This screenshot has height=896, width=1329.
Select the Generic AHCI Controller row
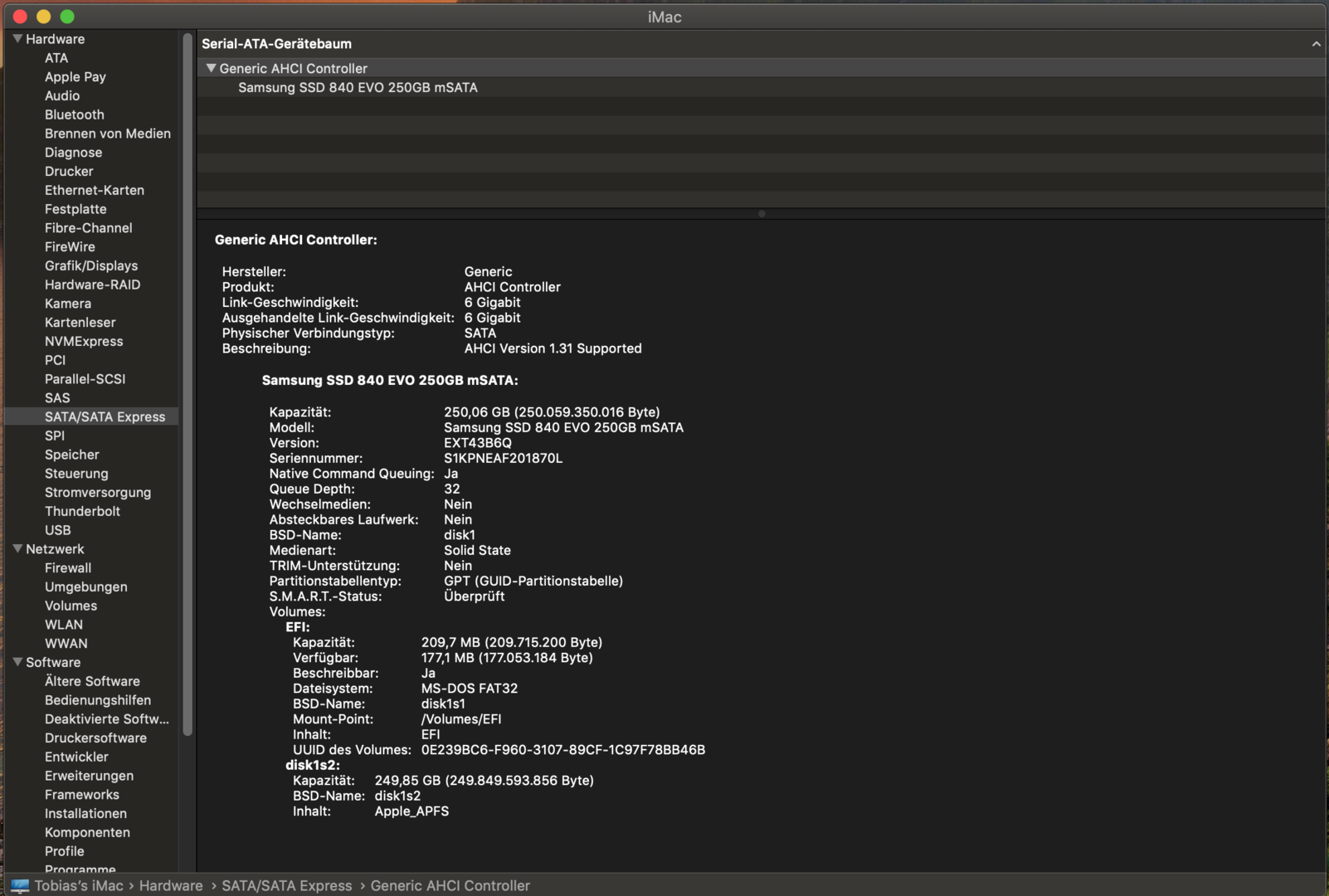[x=762, y=68]
